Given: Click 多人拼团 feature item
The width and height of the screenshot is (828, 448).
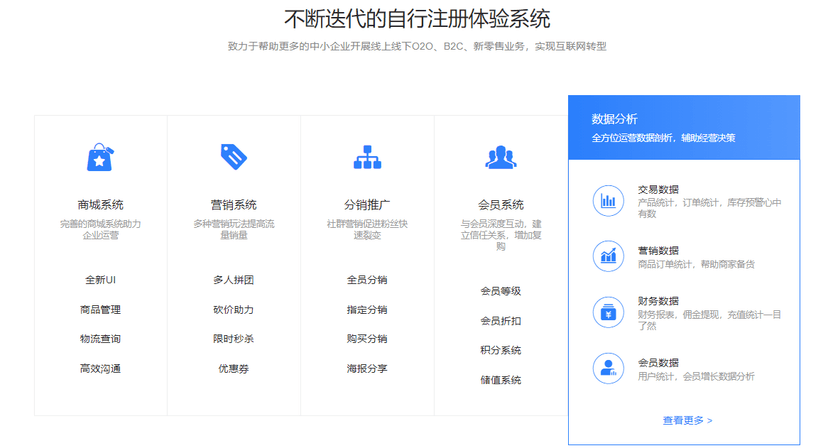Looking at the screenshot, I should tap(233, 280).
